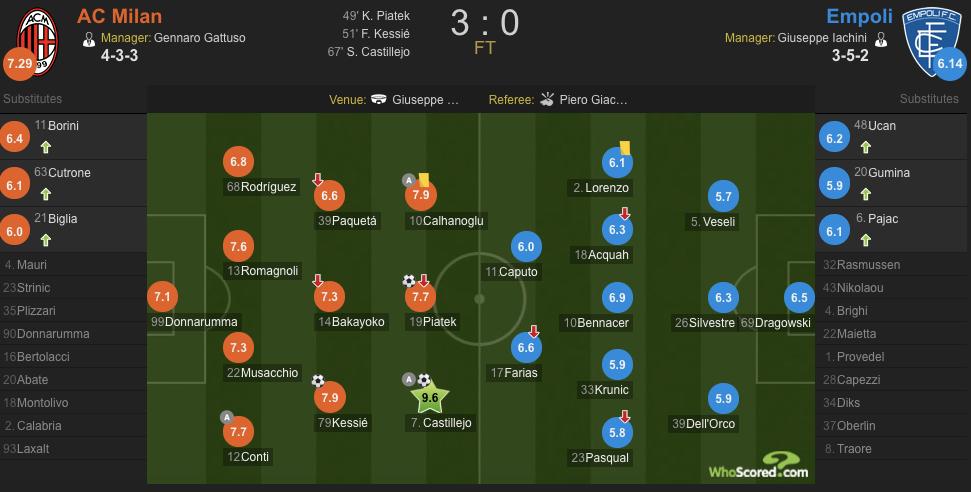Click the whistle icon beside Referee
Screen dimensions: 971x492
(546, 99)
